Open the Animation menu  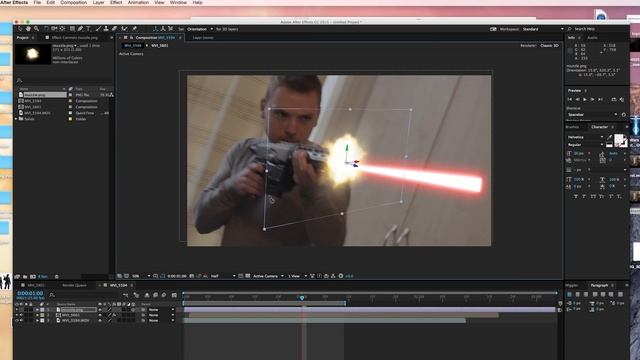[x=138, y=2]
